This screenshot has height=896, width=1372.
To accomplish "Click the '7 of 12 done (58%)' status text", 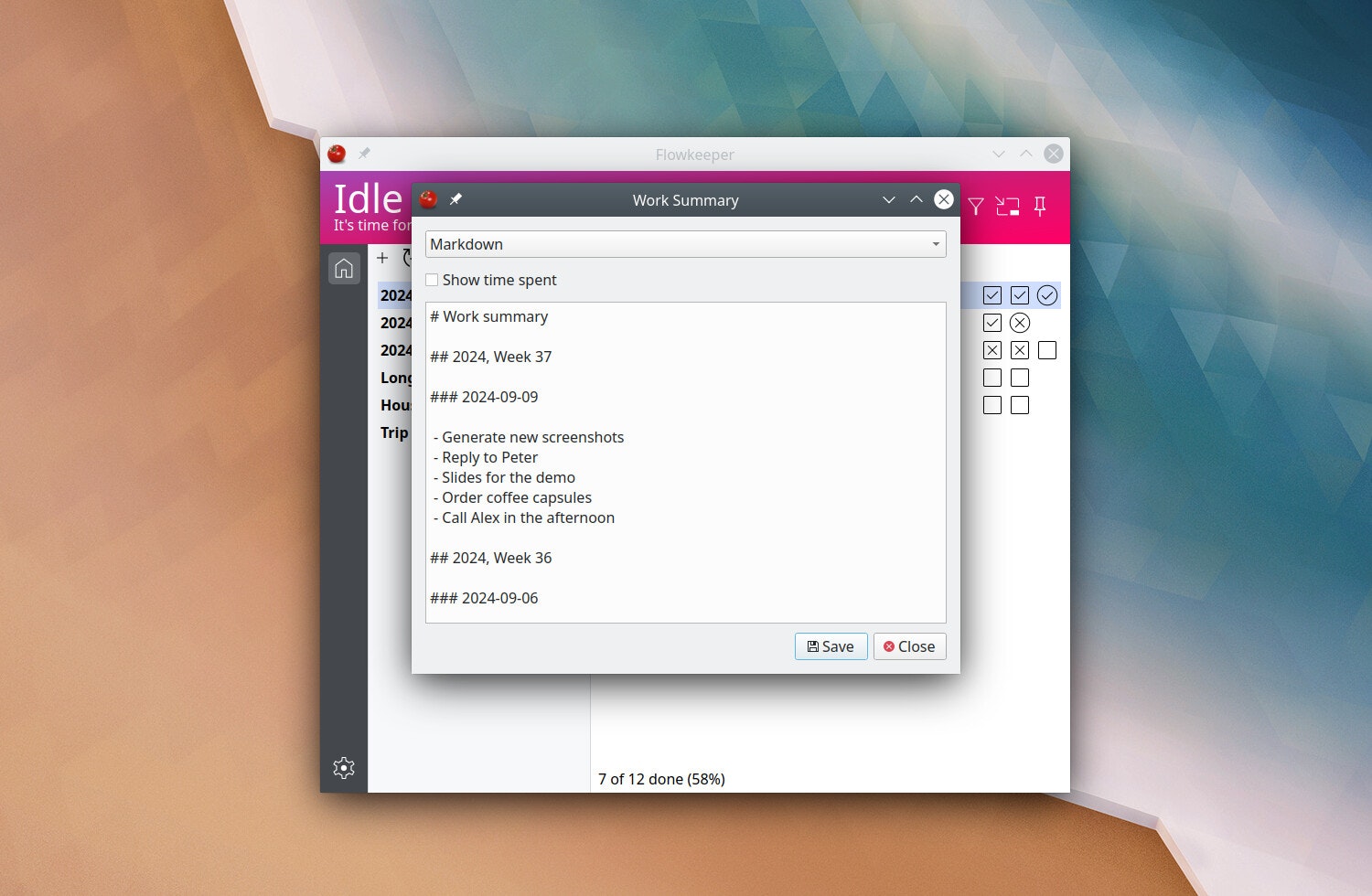I will 661,779.
